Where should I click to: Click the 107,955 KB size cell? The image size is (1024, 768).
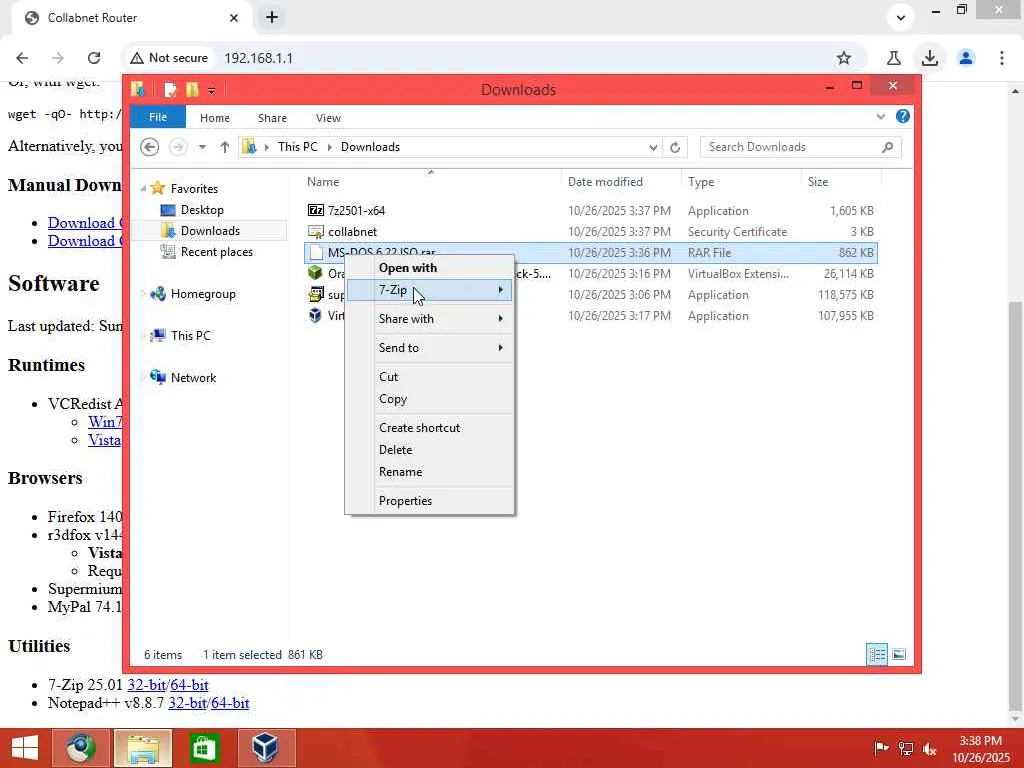coord(845,315)
